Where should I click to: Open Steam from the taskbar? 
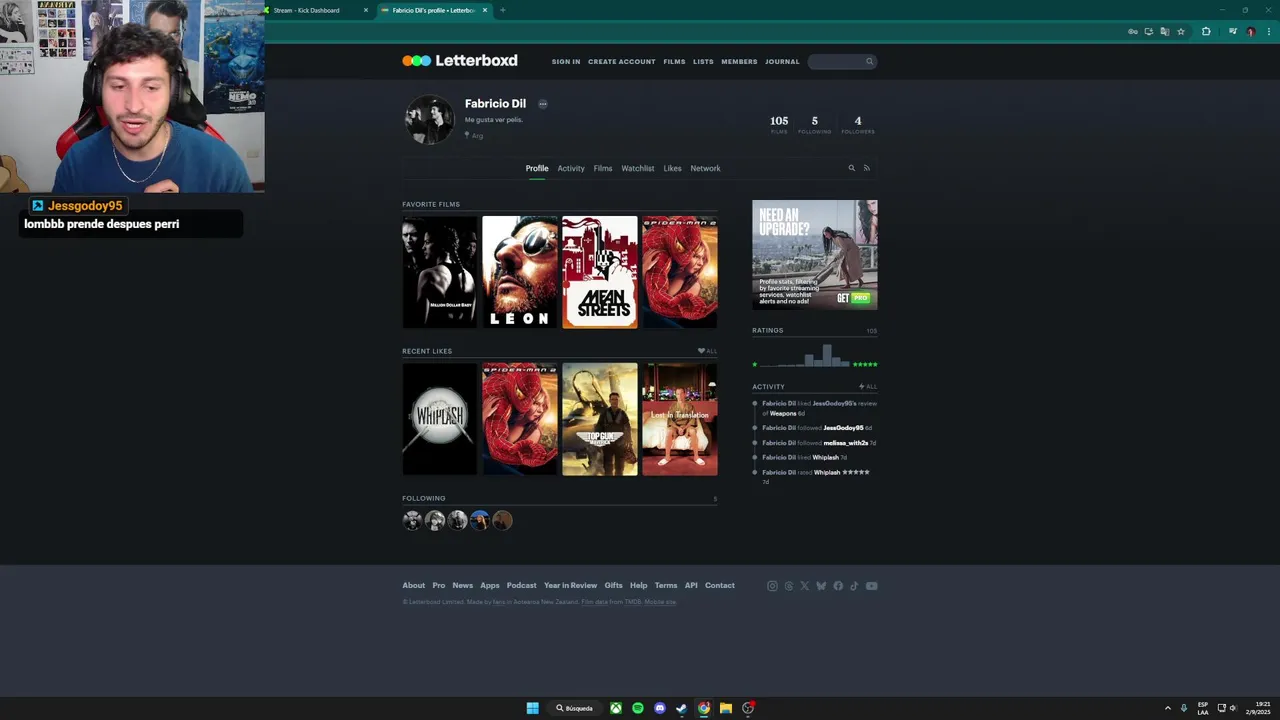pyautogui.click(x=682, y=708)
